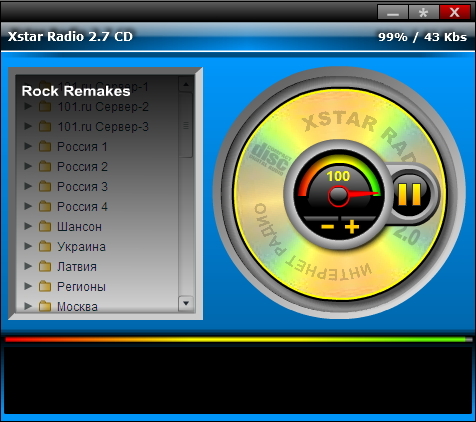Expand the 101.ru Сервер-3 folder arrow
Screen dimensions: 476x422
28,126
